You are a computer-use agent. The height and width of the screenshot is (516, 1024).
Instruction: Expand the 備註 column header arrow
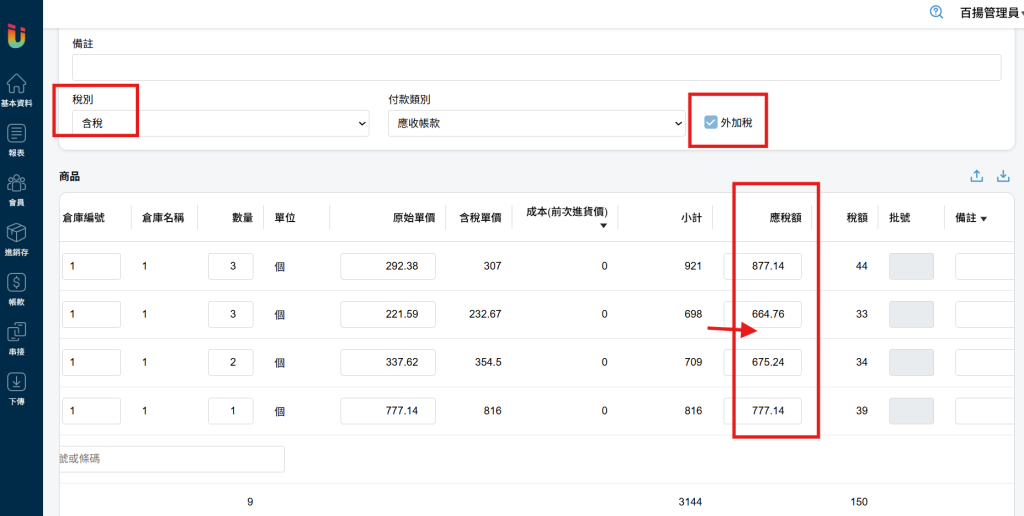pyautogui.click(x=984, y=219)
